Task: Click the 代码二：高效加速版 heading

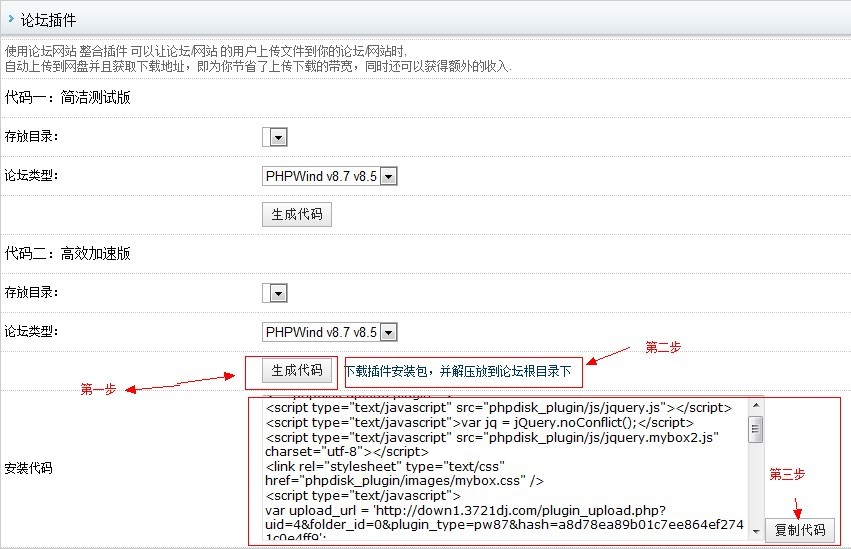Action: pos(68,253)
